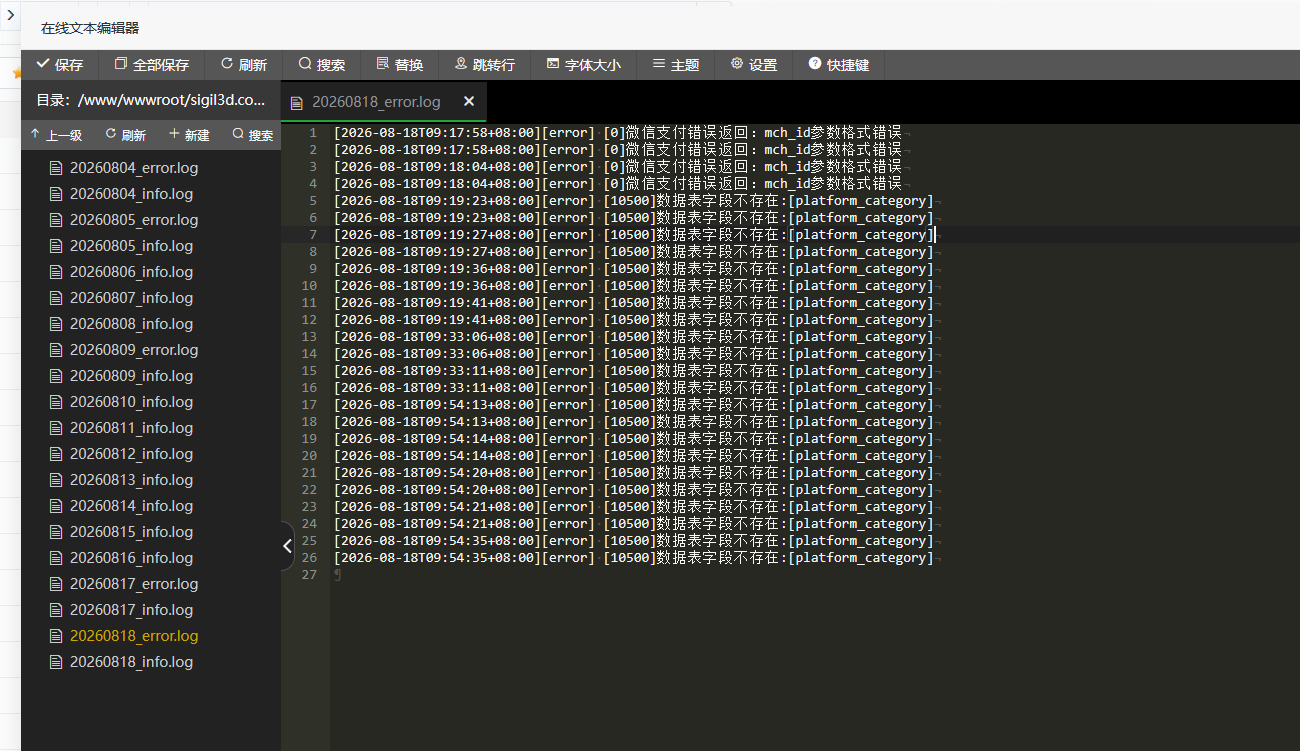
Task: Click the Save (保存) toolbar button
Action: [60, 65]
